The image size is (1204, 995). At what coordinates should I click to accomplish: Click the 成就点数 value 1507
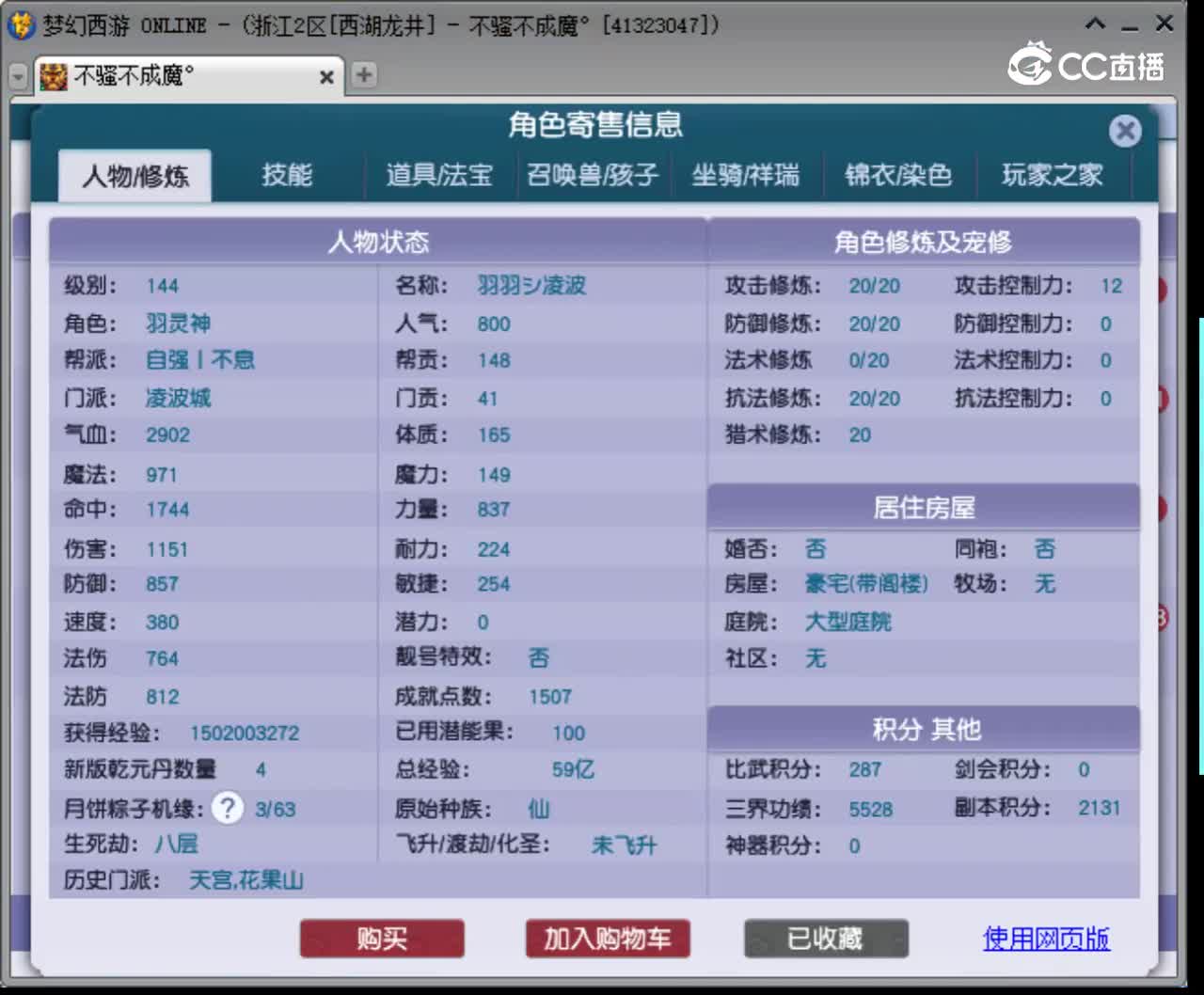coord(549,697)
